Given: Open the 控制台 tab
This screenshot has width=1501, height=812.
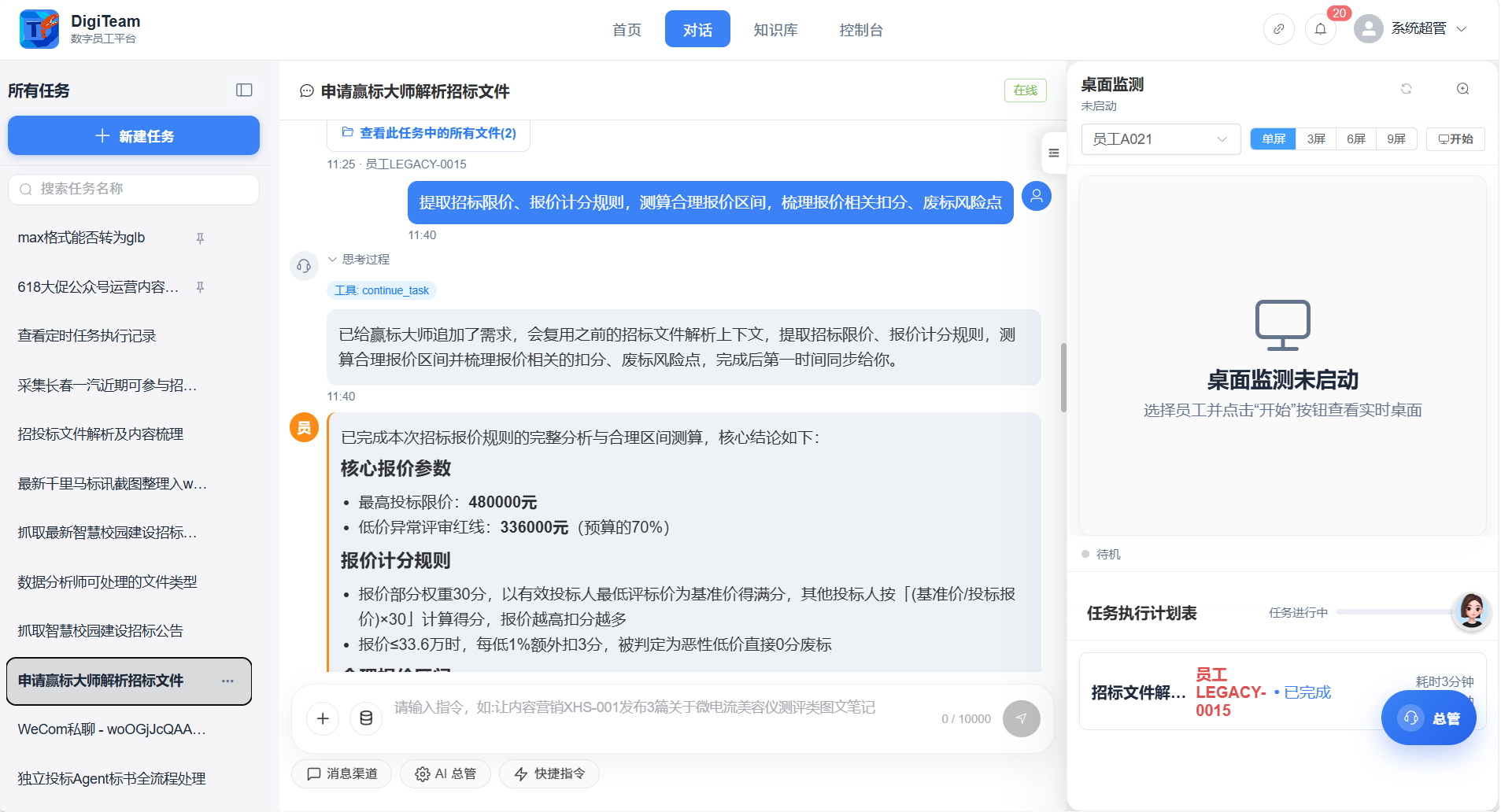Looking at the screenshot, I should (861, 30).
